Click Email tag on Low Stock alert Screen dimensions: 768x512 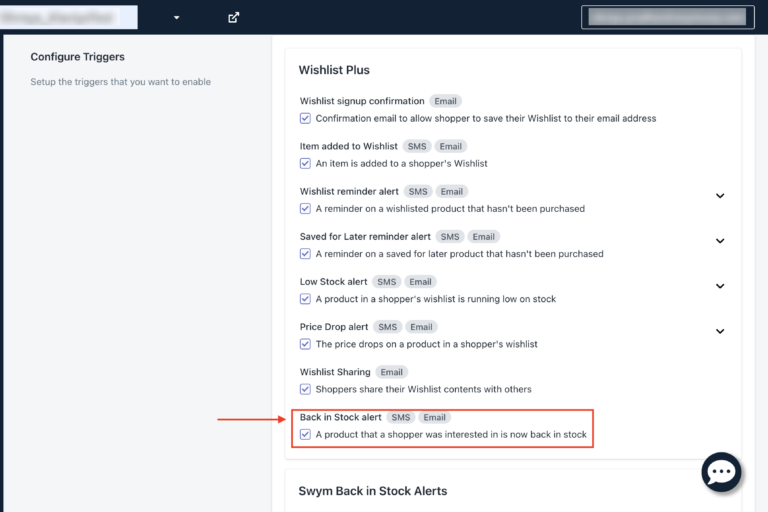(420, 282)
